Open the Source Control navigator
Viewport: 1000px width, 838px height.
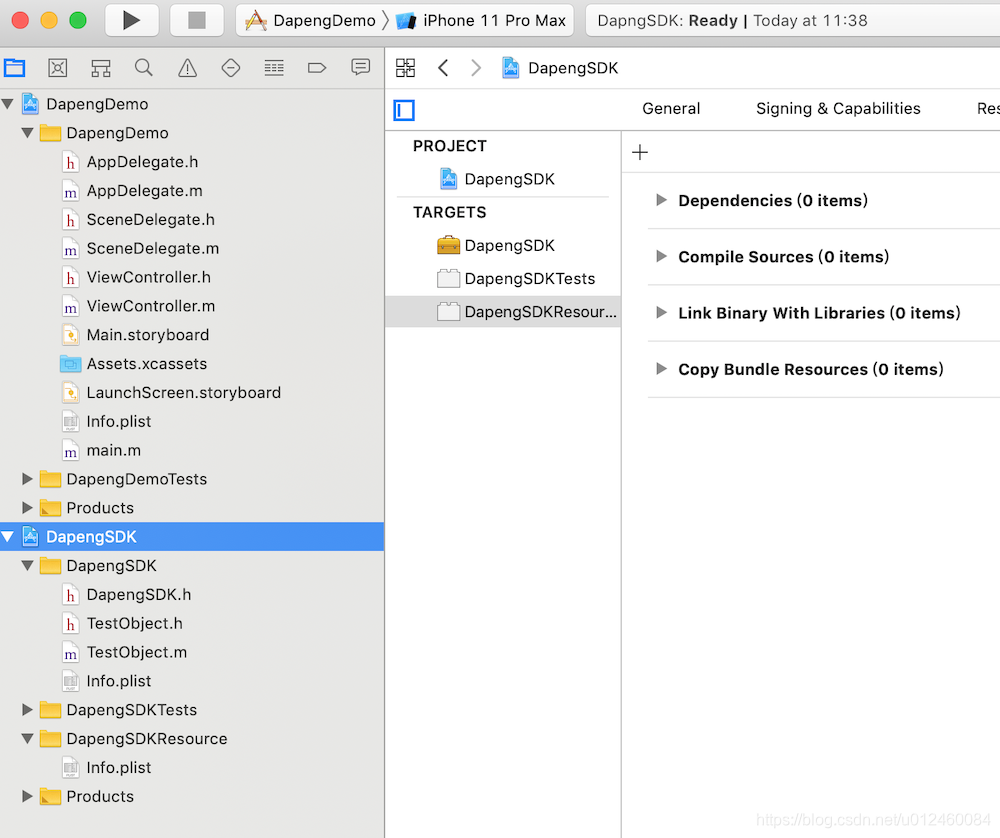pos(57,68)
